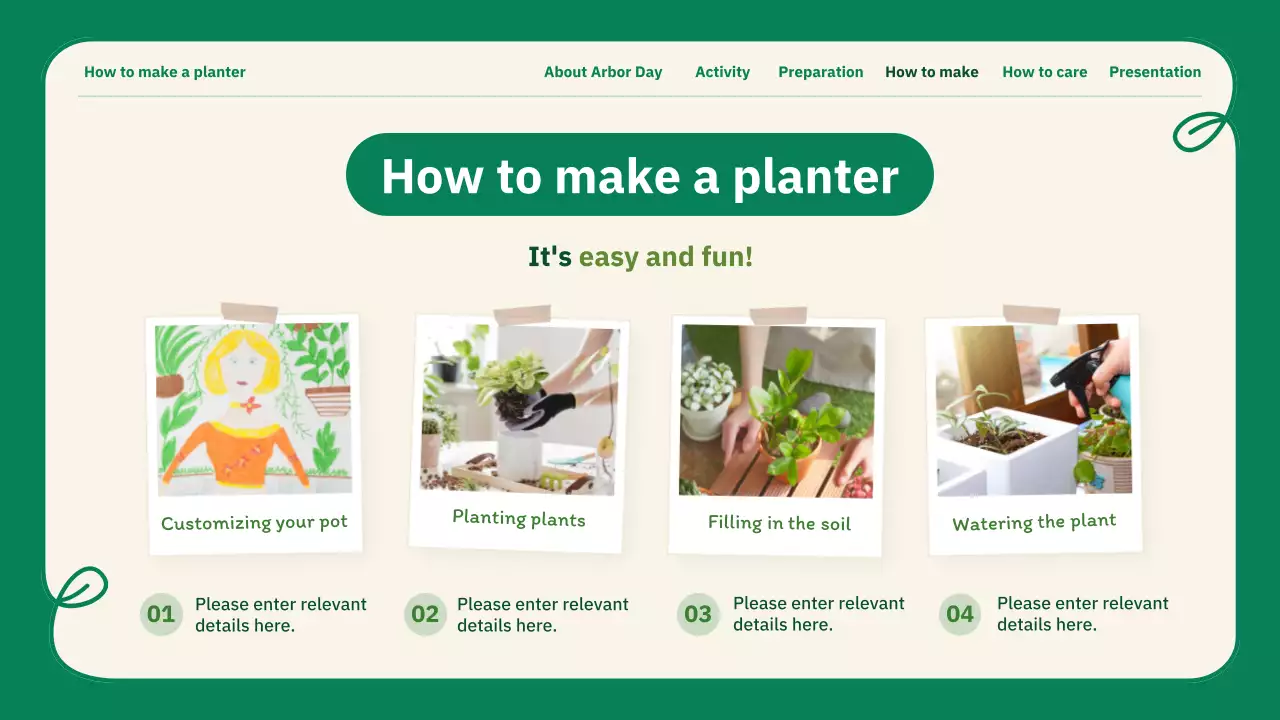Image resolution: width=1280 pixels, height=720 pixels.
Task: Click the top-left How to make a planter link
Action: point(165,72)
